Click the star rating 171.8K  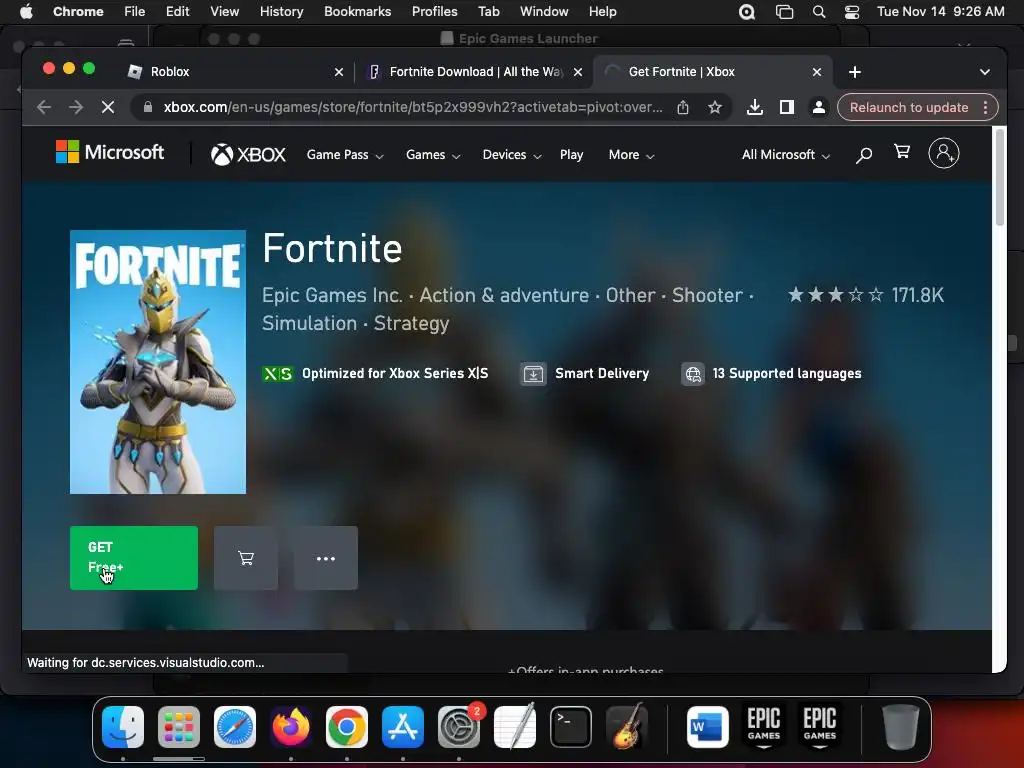[865, 295]
